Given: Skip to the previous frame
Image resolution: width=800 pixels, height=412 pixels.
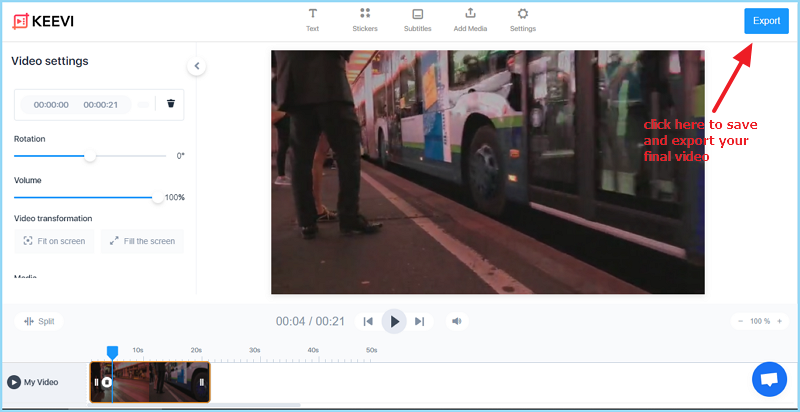Looking at the screenshot, I should [368, 321].
